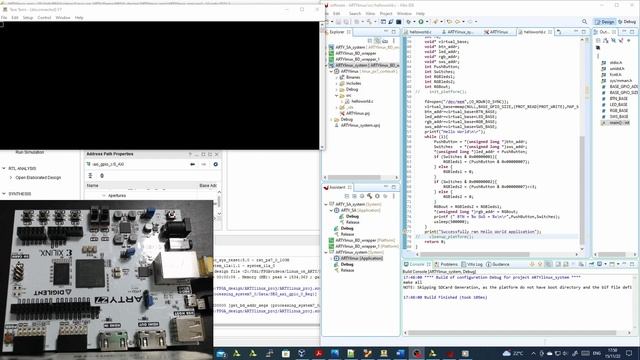The width and height of the screenshot is (640, 360).
Task: Expand Open Elaborated Design in Vivado
Action: tap(11, 178)
